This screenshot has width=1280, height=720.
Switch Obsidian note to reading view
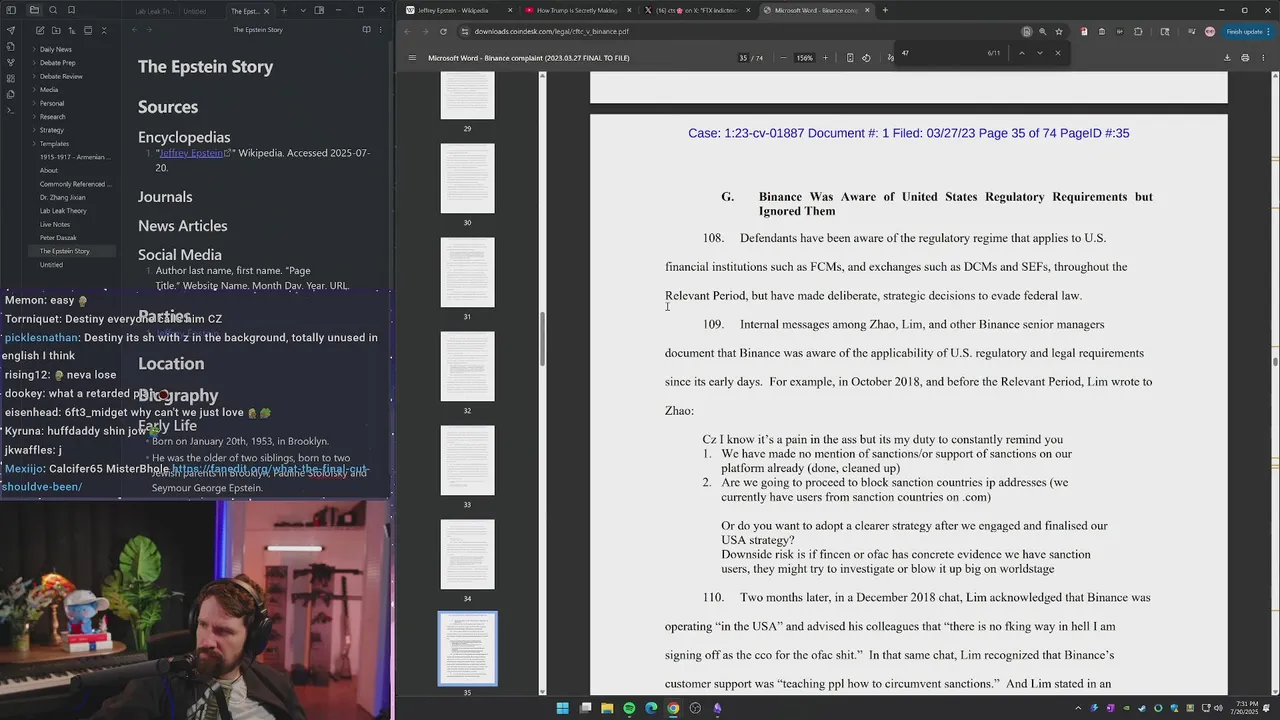366,30
